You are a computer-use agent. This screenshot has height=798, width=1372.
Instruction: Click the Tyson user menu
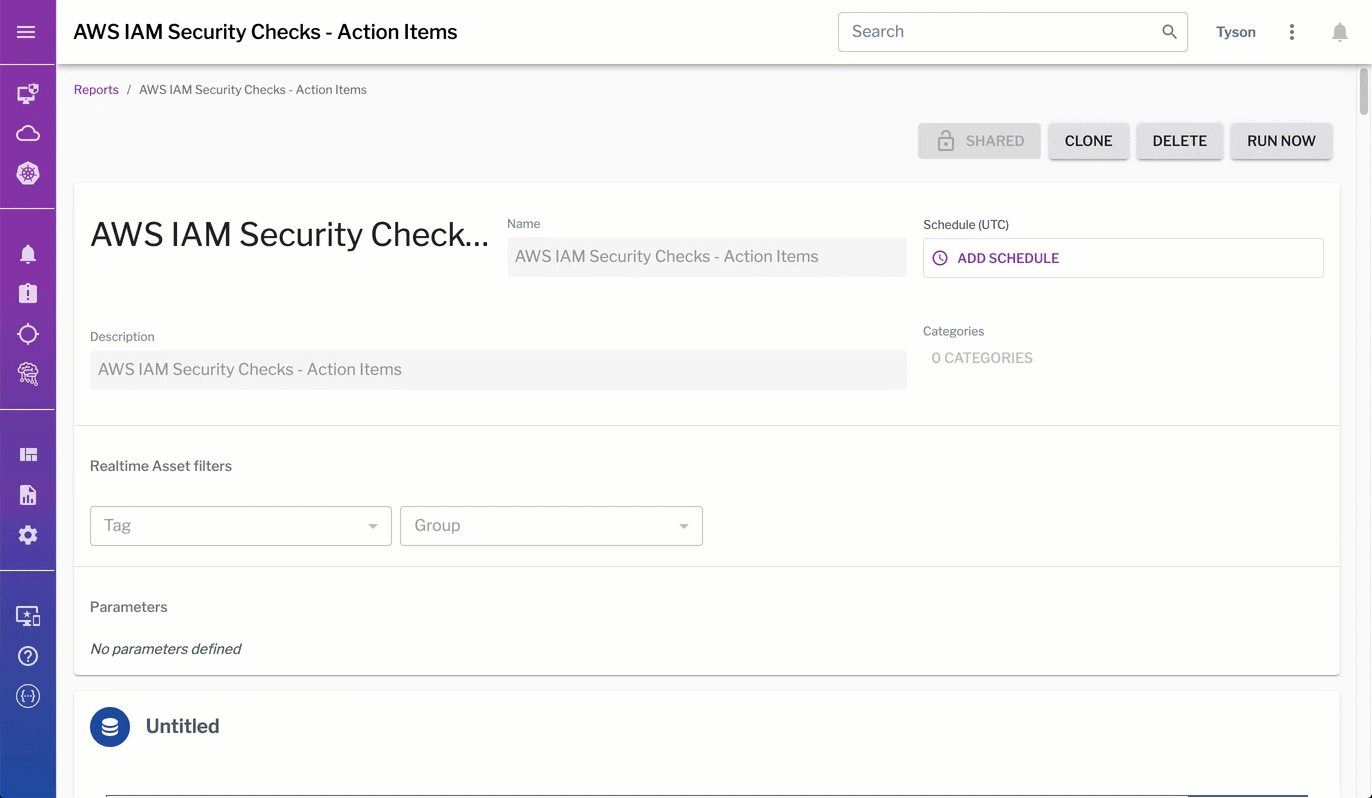1236,32
